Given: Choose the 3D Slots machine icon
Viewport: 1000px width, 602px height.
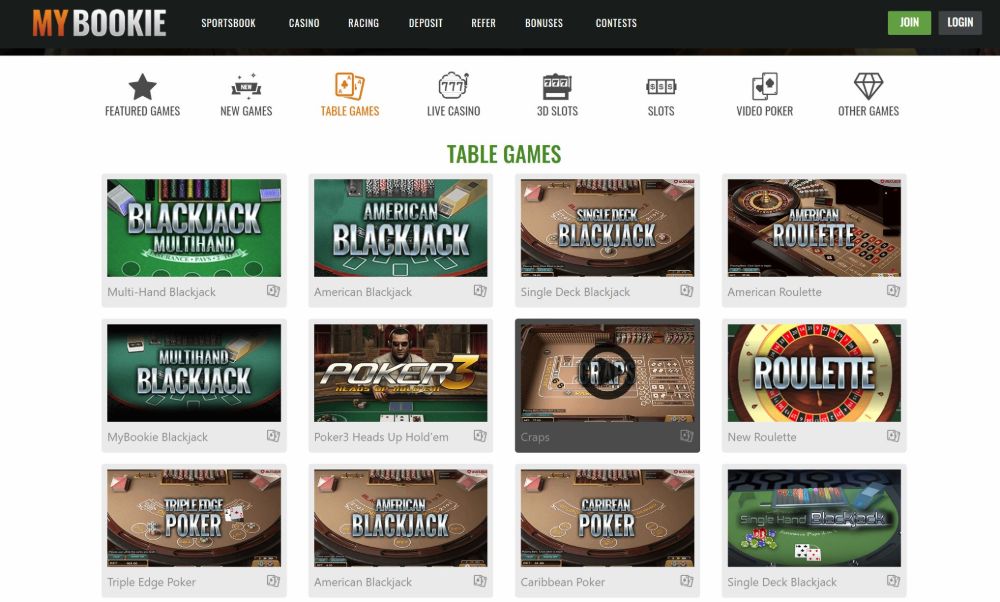Looking at the screenshot, I should click(557, 86).
